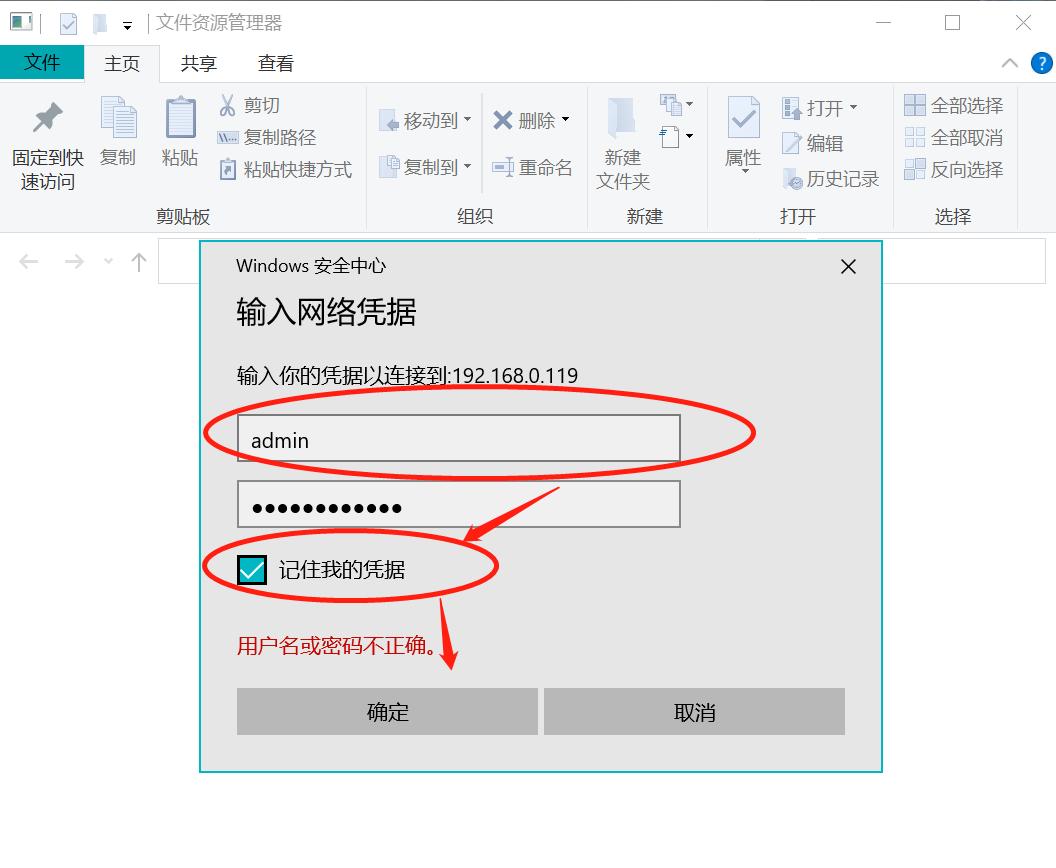
Task: Select the 剪切 (Cut) icon
Action: click(x=227, y=105)
